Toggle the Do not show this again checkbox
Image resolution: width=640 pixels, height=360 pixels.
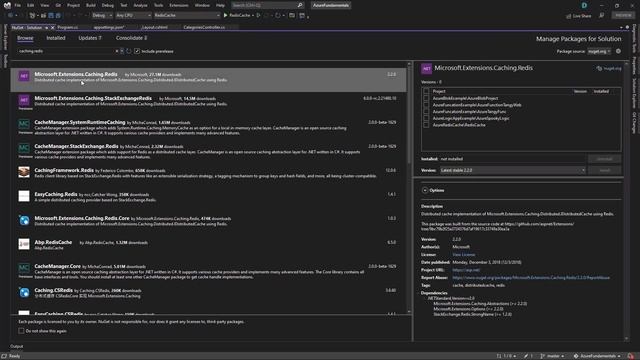(x=21, y=331)
